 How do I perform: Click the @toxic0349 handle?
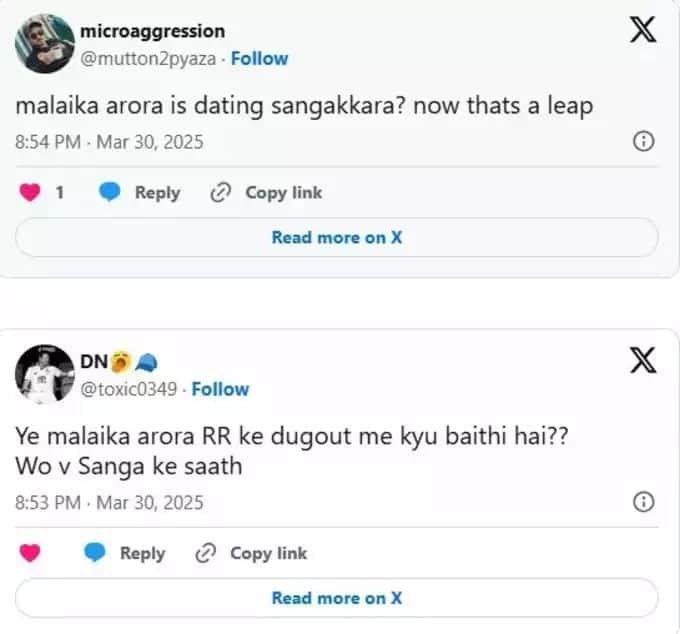pos(129,389)
